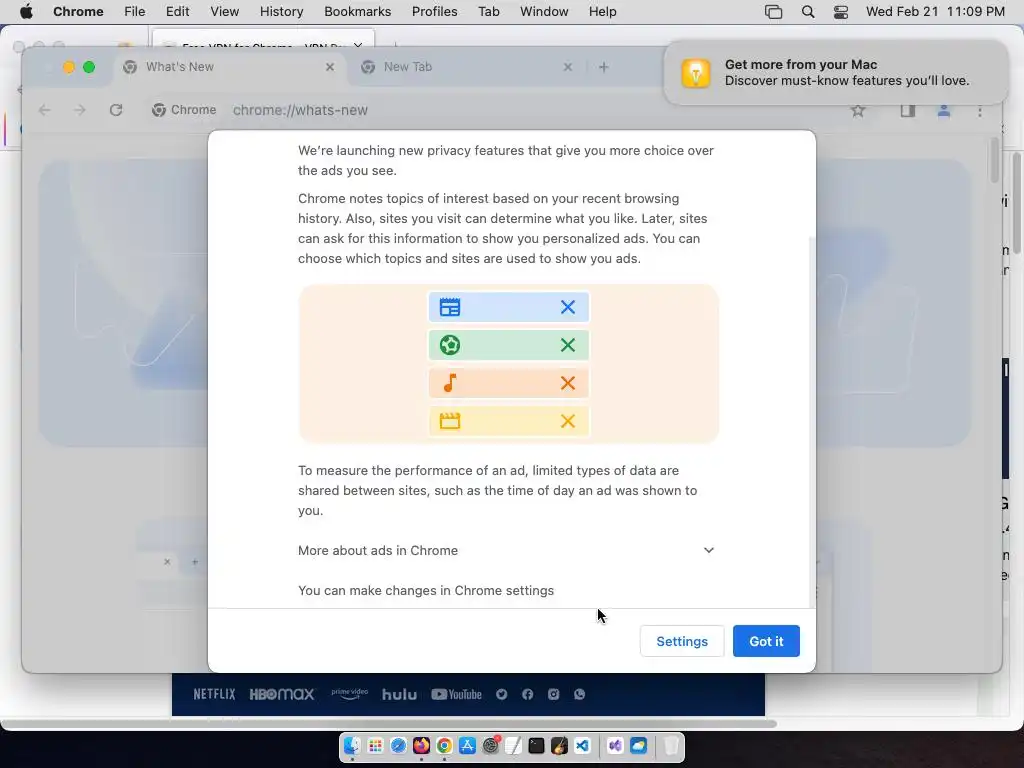Remove the yellow movie topic chip

(x=568, y=421)
